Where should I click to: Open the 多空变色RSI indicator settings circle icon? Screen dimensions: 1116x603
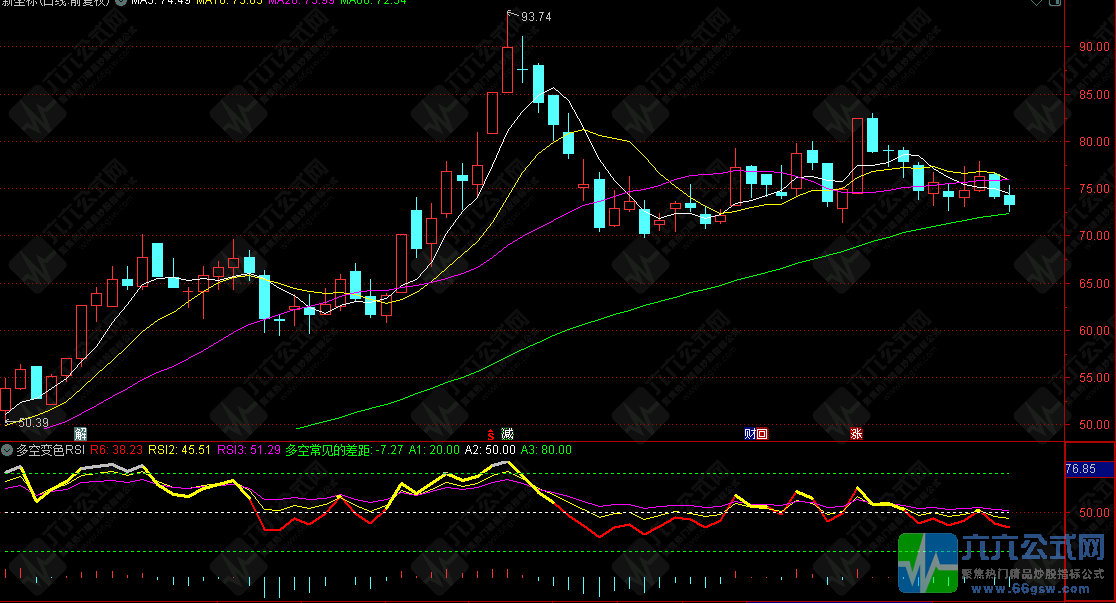[x=7, y=450]
